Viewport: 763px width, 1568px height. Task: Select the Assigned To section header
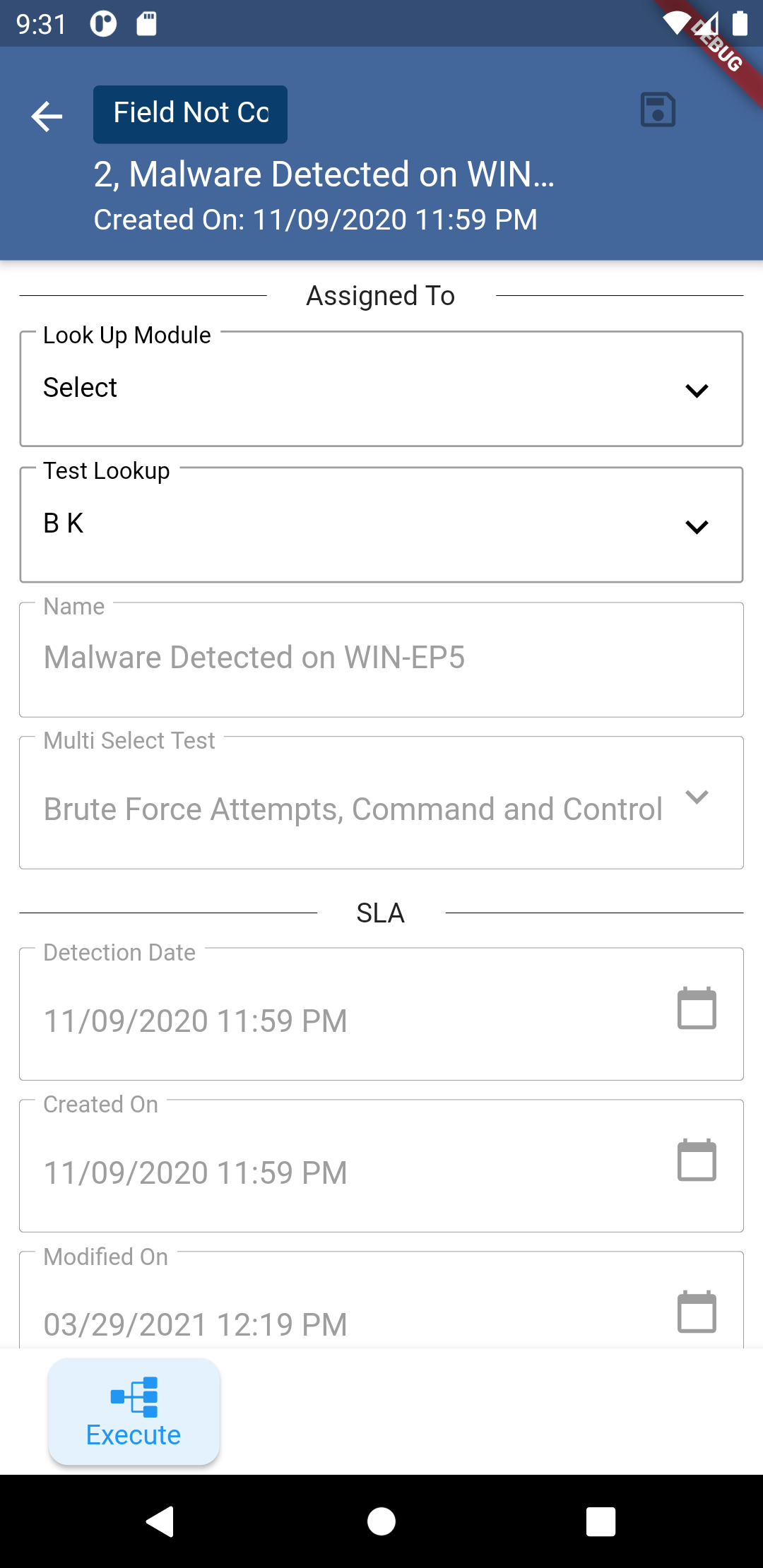coord(381,296)
